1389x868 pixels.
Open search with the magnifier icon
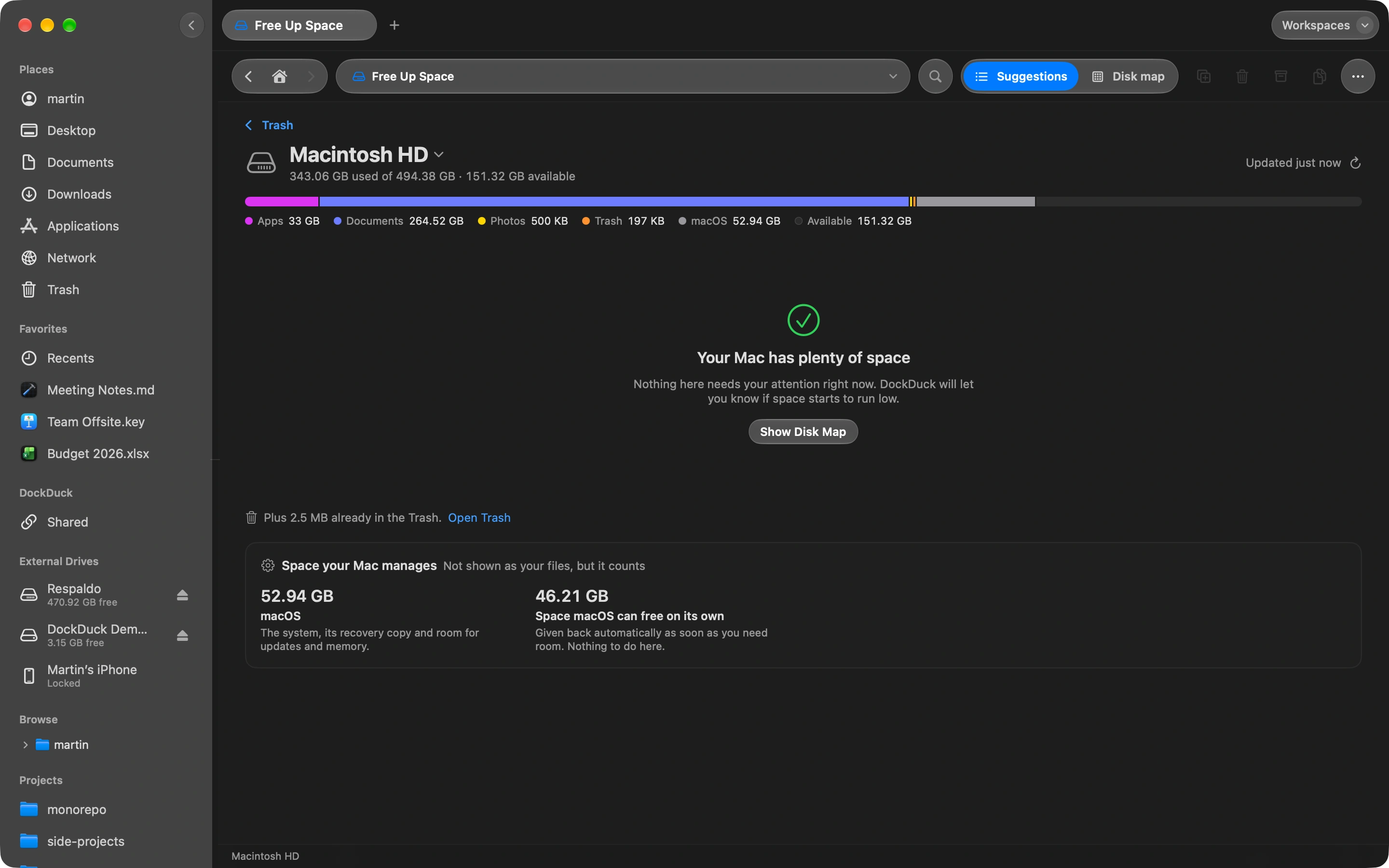point(935,76)
